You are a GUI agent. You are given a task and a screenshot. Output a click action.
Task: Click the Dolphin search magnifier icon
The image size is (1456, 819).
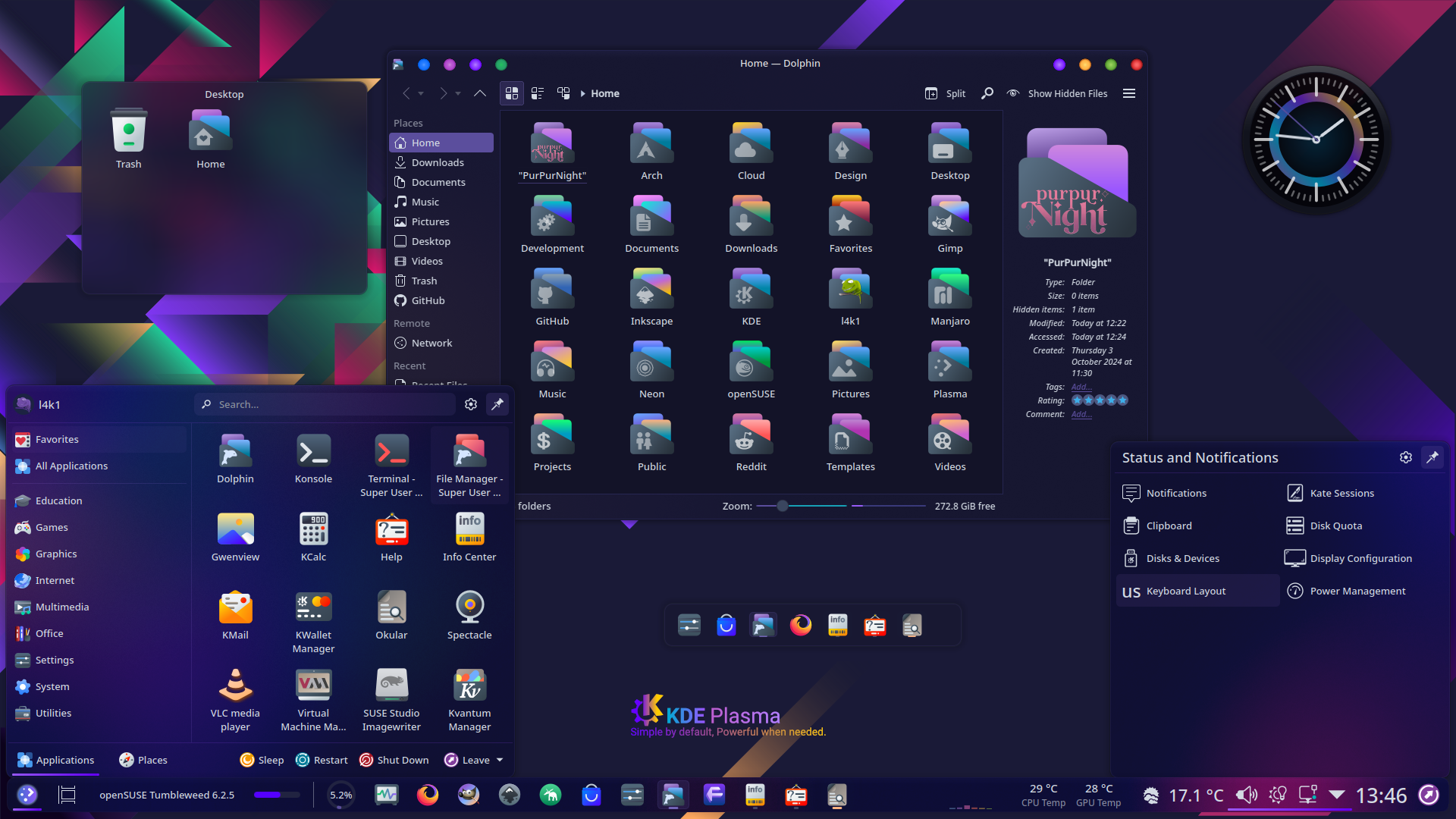[x=987, y=93]
